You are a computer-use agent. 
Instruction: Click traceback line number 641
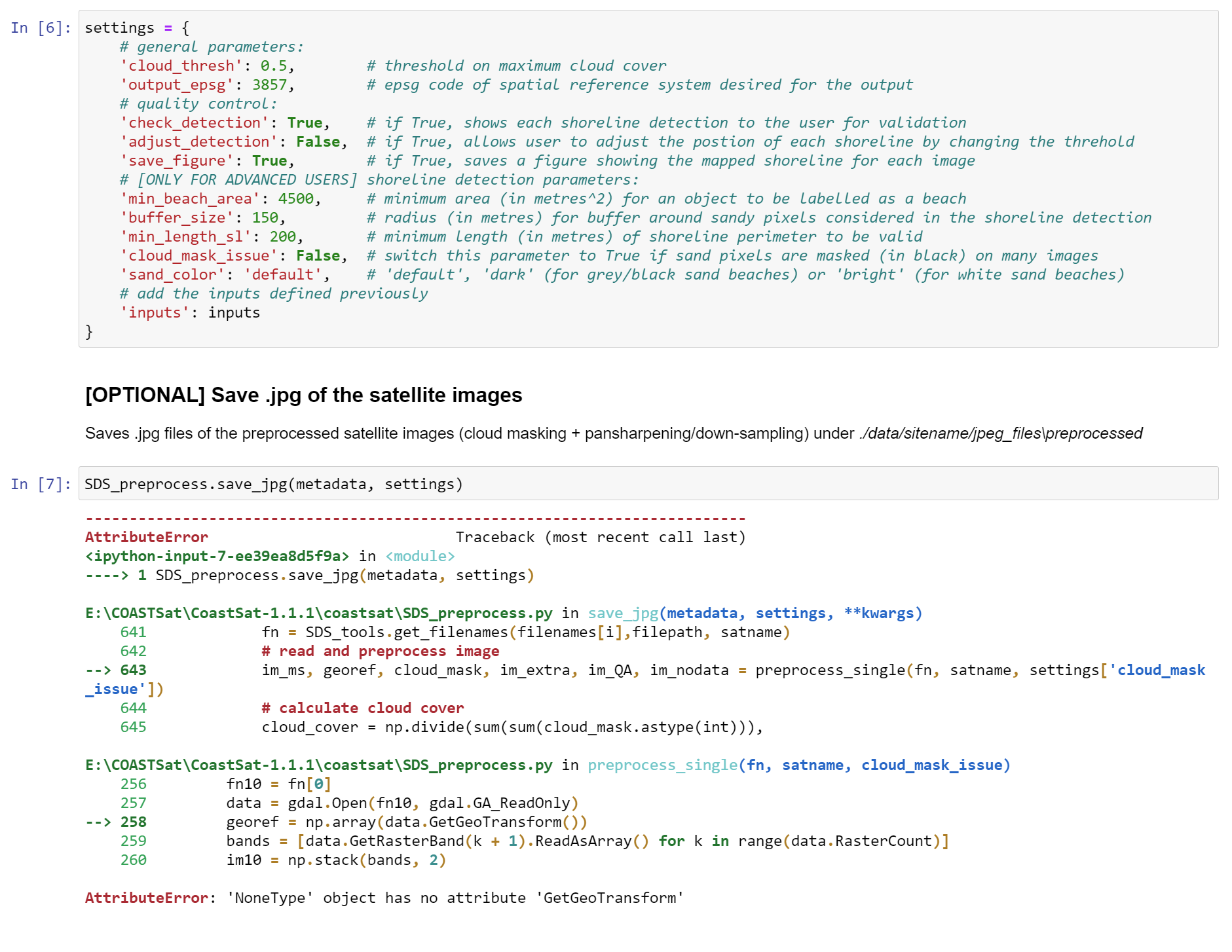coord(133,632)
